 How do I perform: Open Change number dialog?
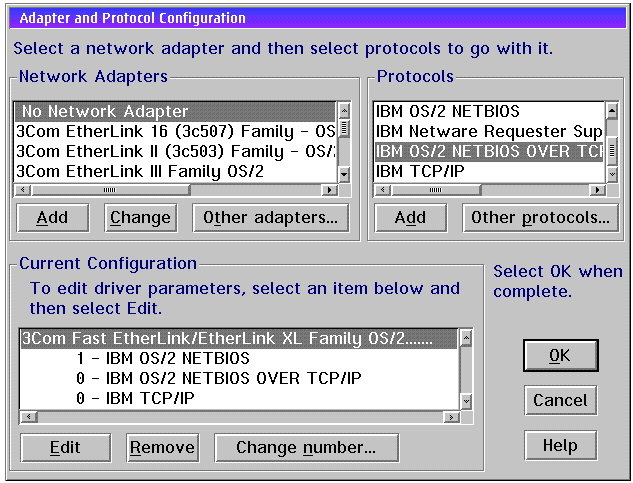pyautogui.click(x=306, y=447)
